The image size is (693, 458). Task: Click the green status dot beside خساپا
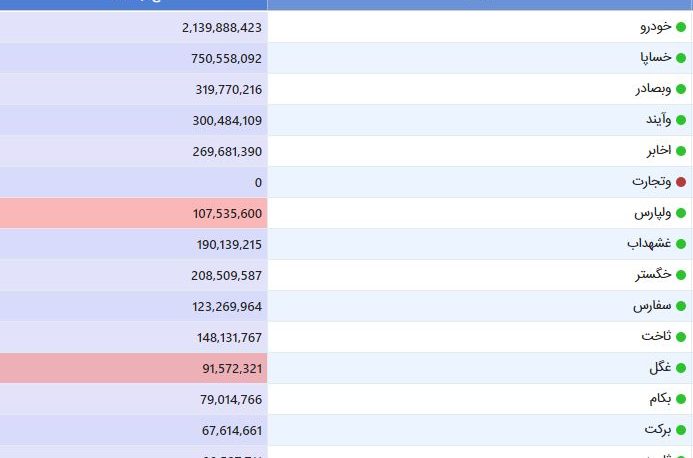click(681, 58)
